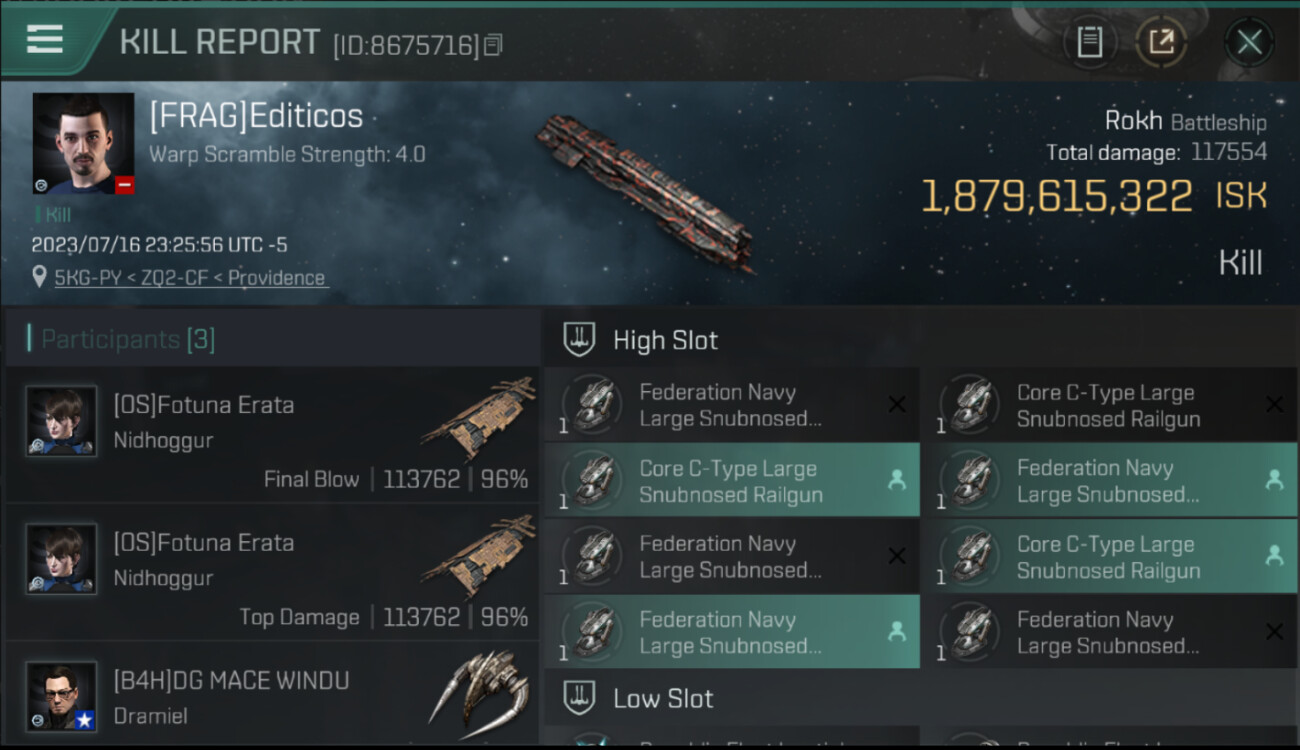
Task: Open the kill report clipboard icon
Action: [1089, 42]
